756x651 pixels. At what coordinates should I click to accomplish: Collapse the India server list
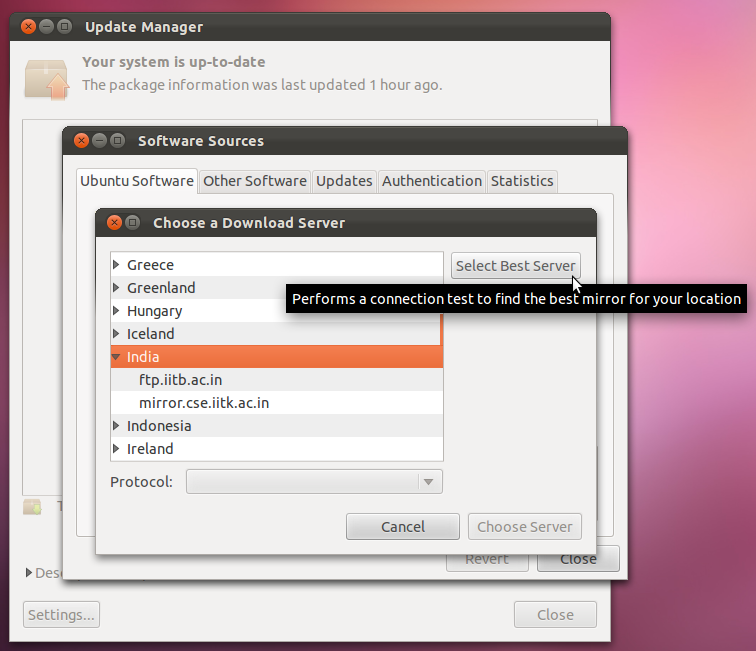[116, 357]
